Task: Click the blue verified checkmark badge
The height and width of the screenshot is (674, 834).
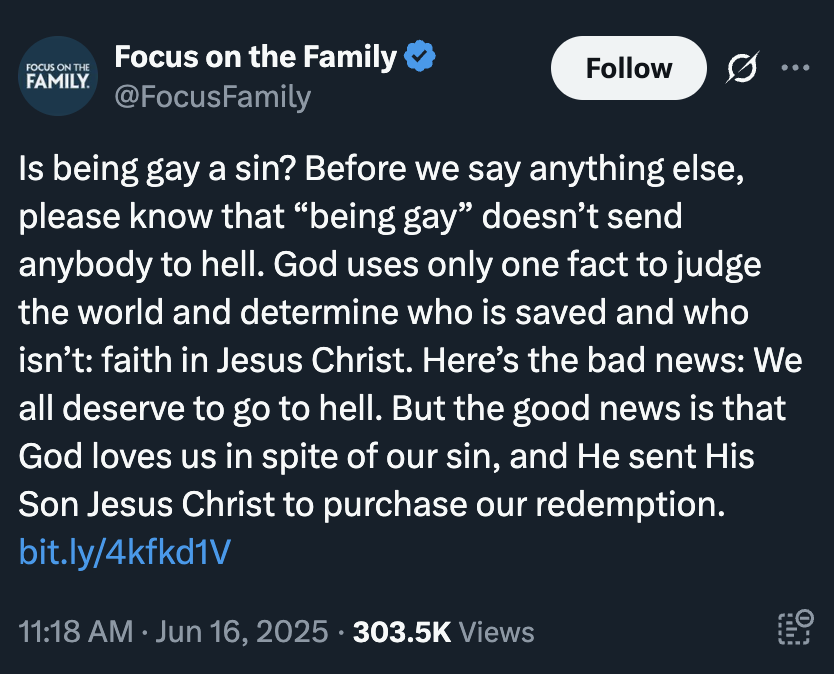Action: click(x=418, y=58)
